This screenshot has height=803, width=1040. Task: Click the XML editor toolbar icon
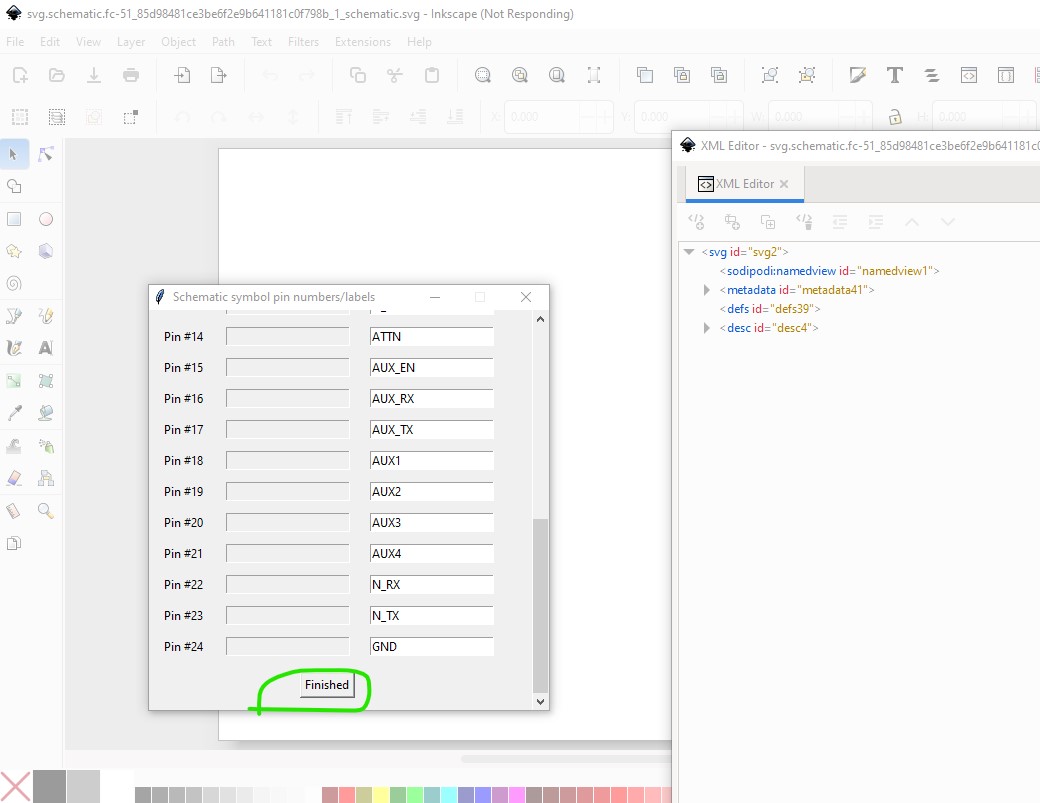pos(969,75)
